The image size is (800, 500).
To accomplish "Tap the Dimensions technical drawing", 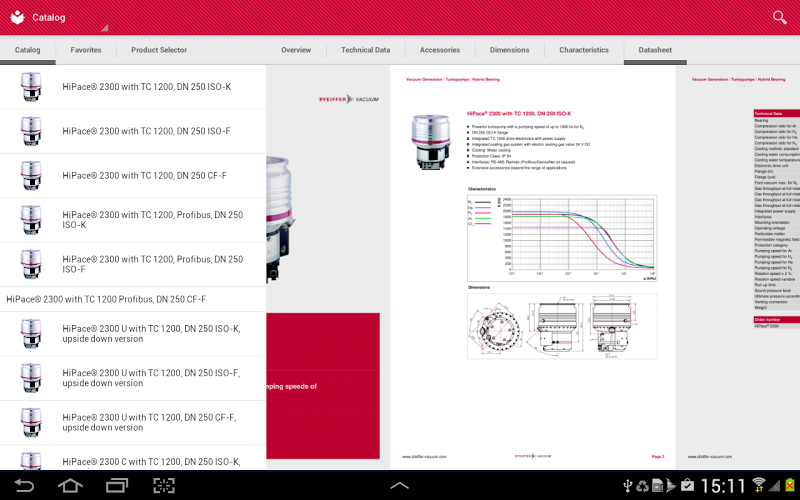I will point(562,326).
